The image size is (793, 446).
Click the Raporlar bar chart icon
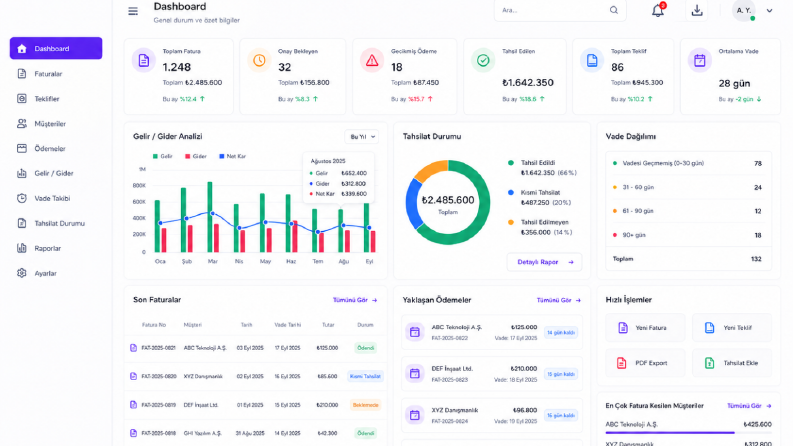coord(22,248)
